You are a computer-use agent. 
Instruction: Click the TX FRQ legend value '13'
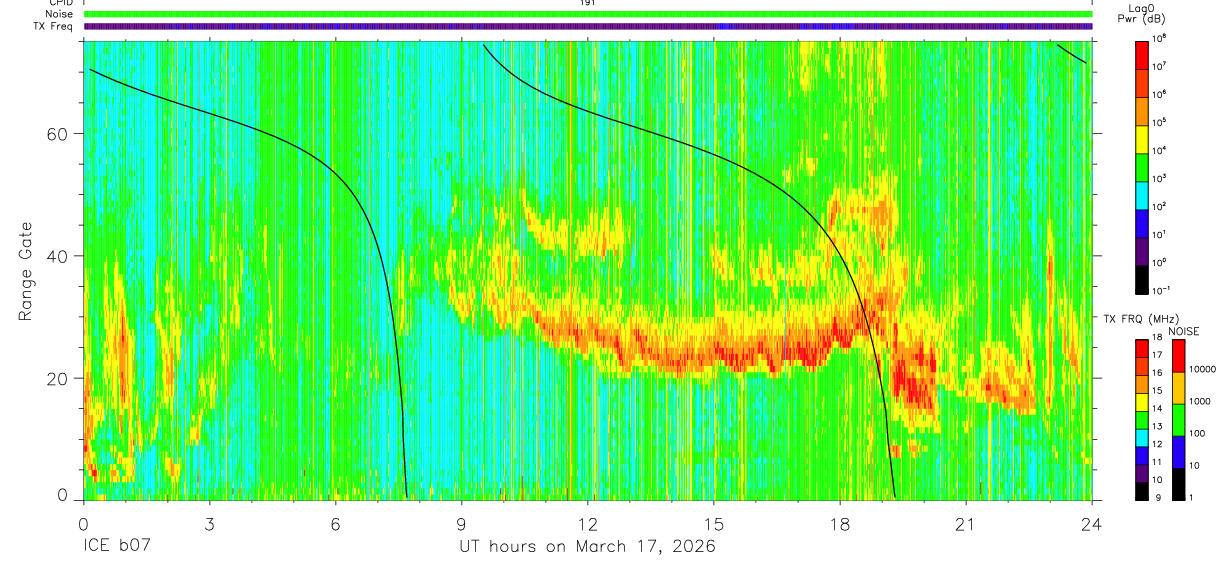coord(1158,426)
